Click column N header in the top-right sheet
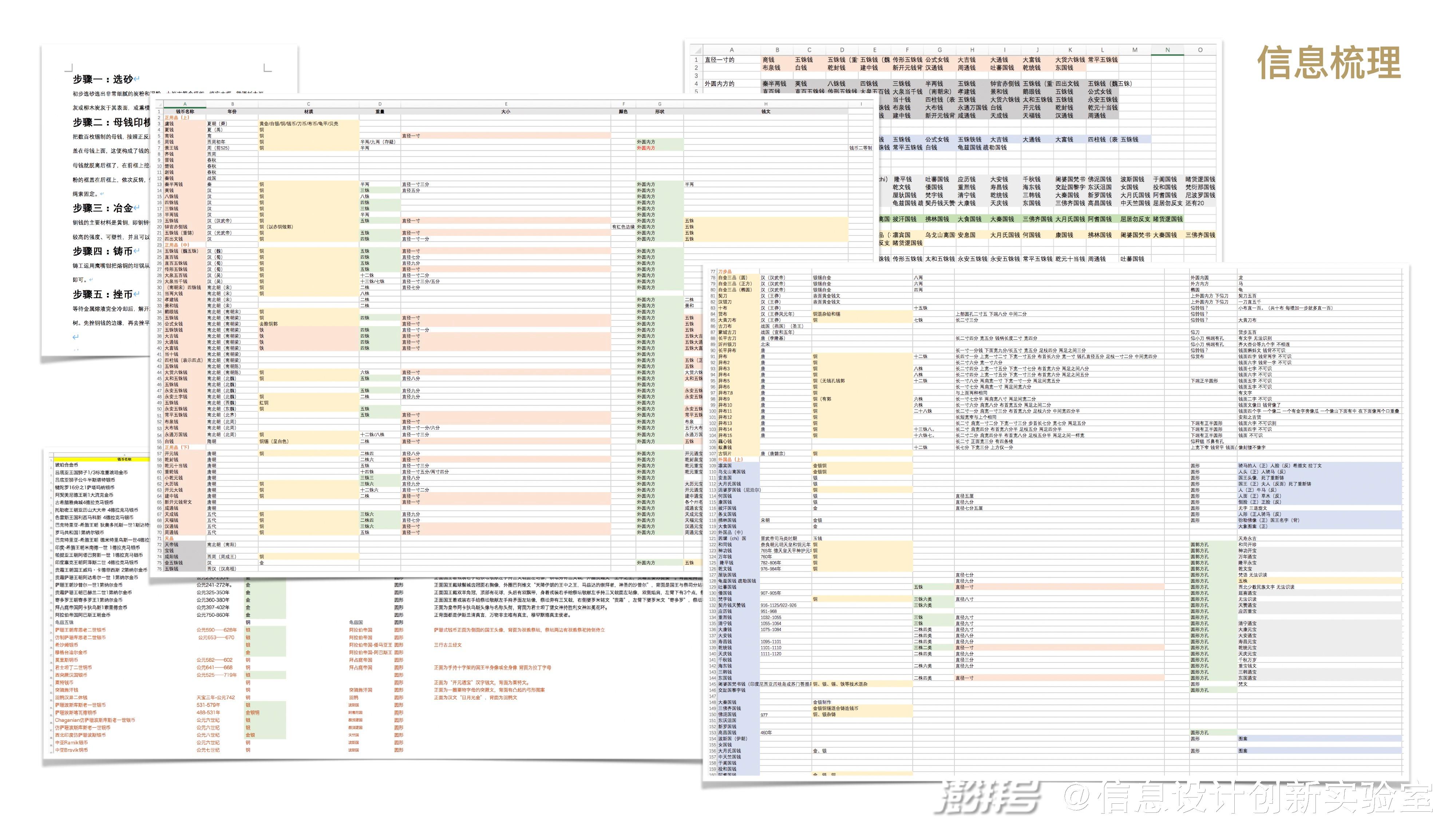 pos(1167,50)
